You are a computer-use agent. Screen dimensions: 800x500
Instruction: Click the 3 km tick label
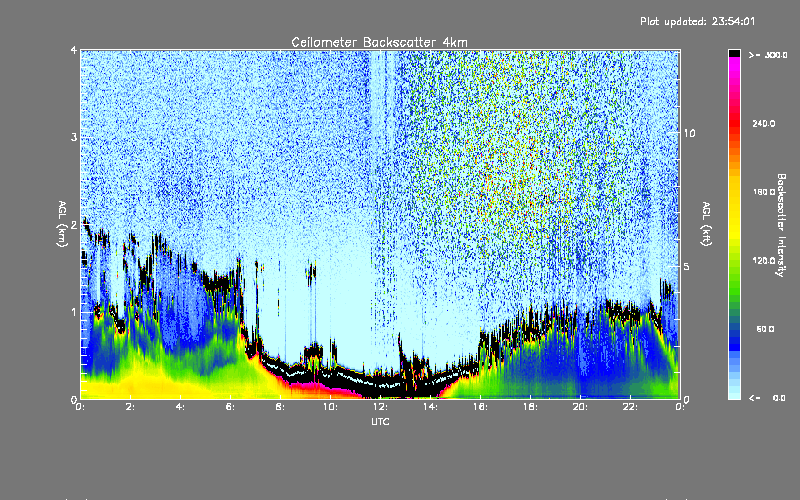(x=74, y=137)
